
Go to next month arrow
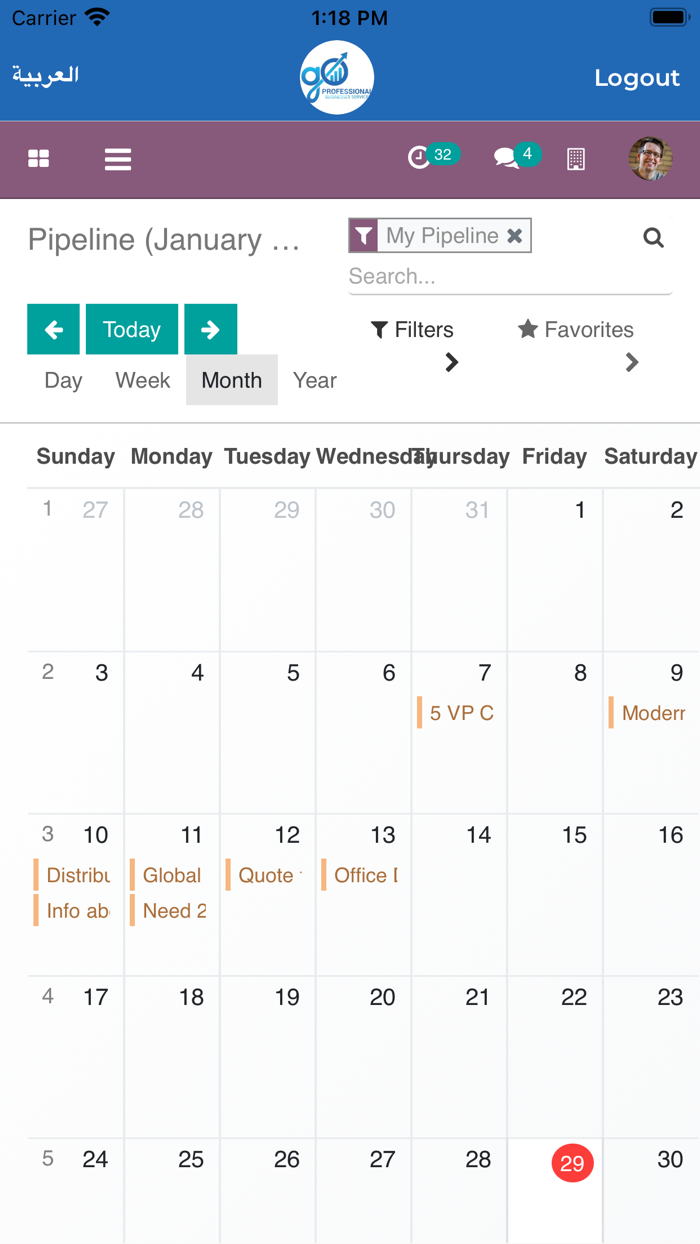pyautogui.click(x=210, y=329)
